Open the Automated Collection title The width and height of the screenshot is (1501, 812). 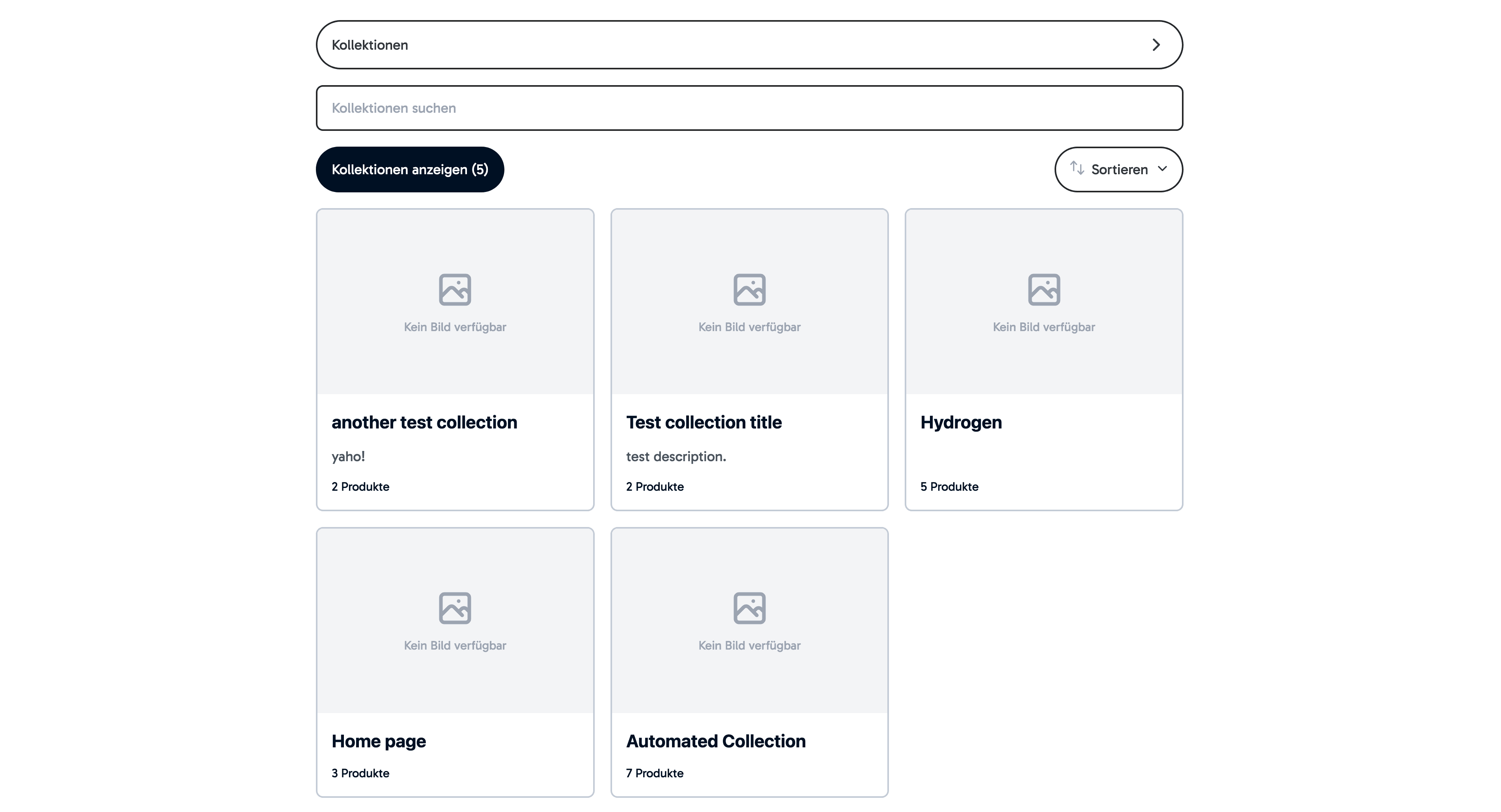coord(716,741)
